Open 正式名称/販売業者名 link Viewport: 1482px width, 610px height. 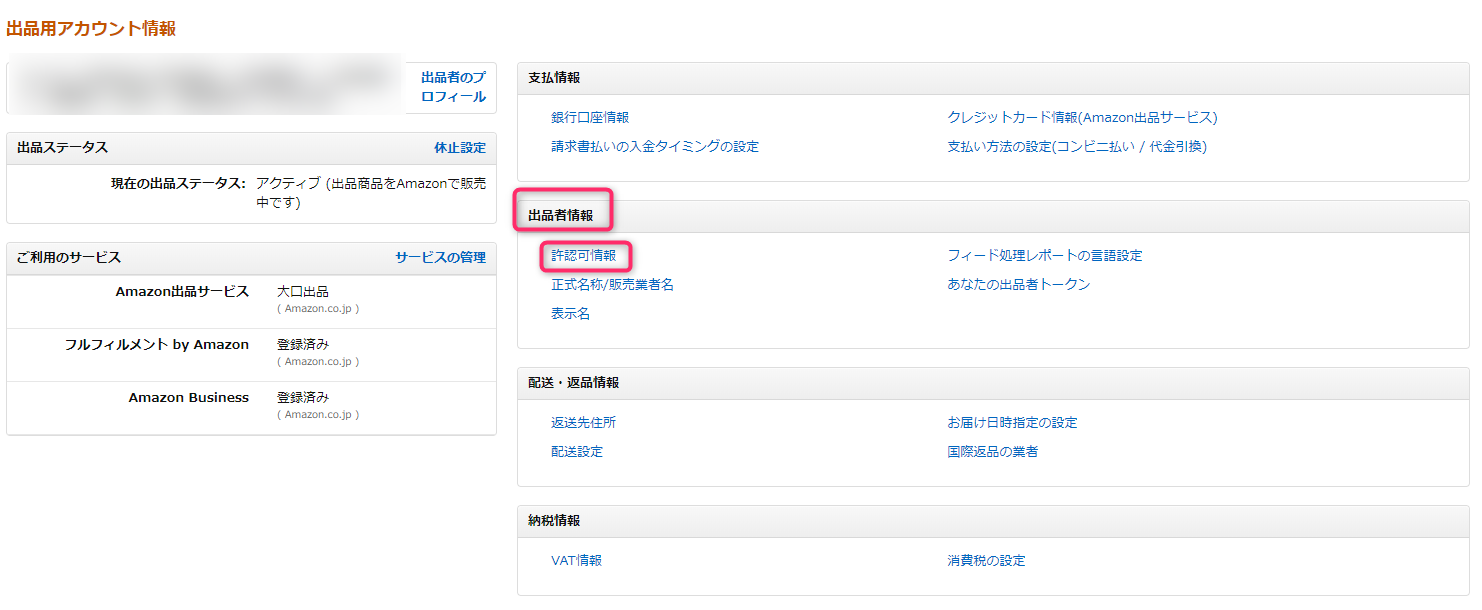[x=612, y=285]
